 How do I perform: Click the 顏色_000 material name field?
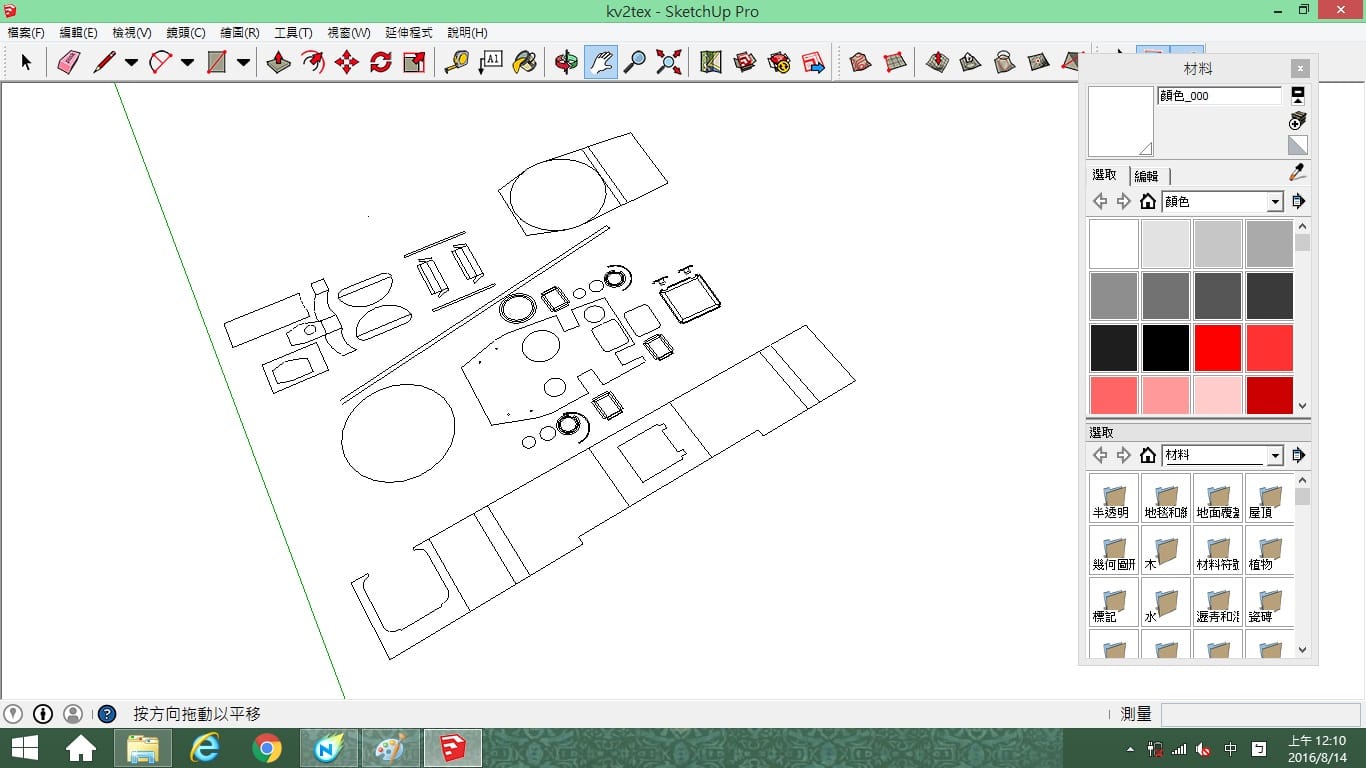click(1219, 96)
